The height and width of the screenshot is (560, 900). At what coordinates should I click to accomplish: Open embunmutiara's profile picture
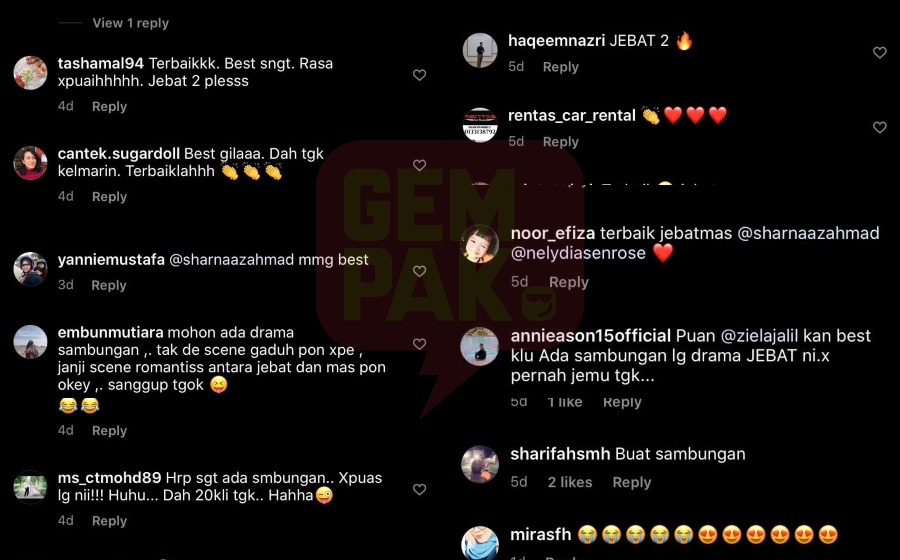pyautogui.click(x=30, y=343)
